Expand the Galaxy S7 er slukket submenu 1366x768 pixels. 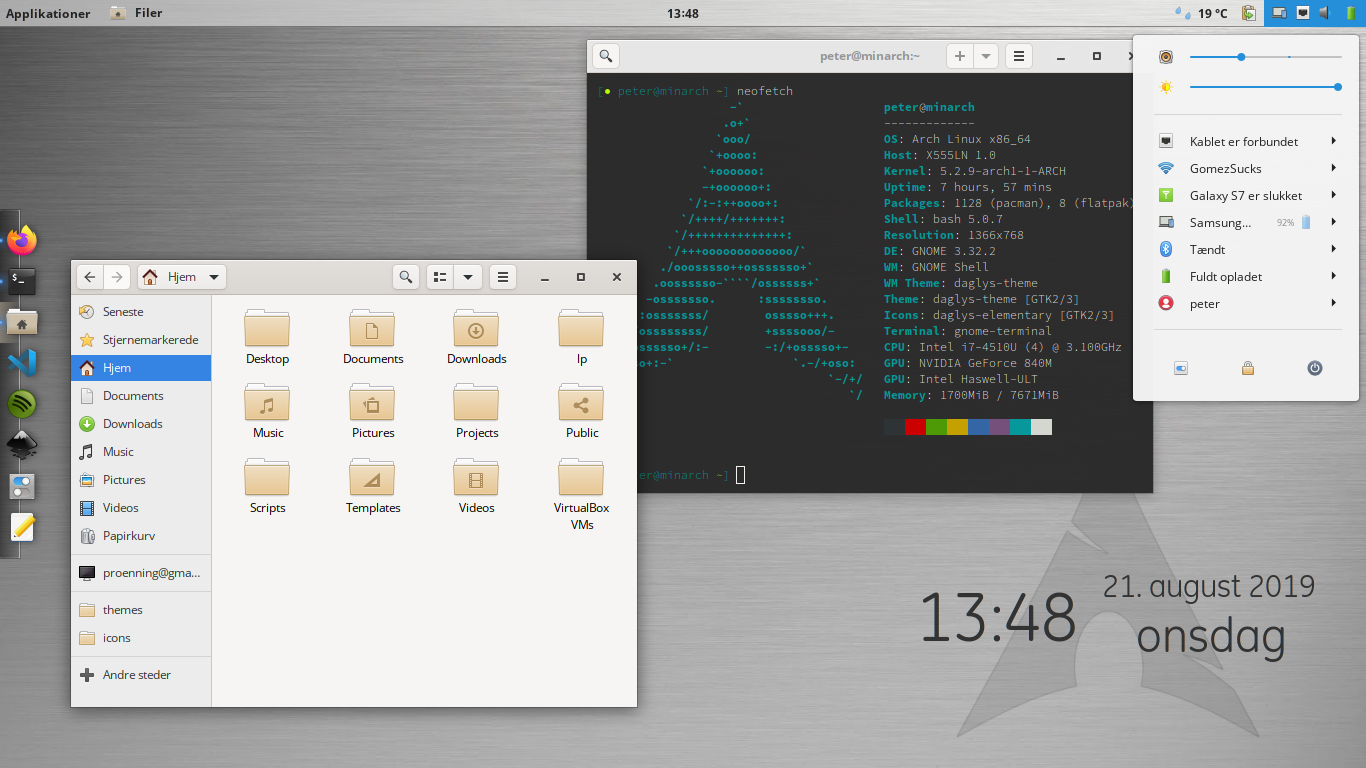(1248, 195)
